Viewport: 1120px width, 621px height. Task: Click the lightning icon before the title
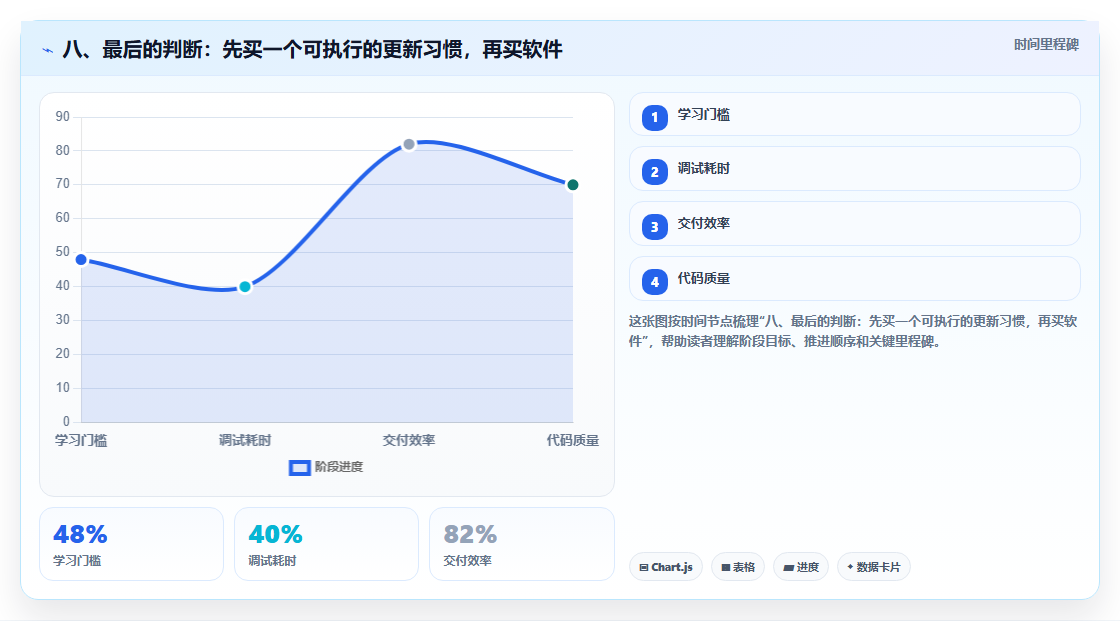pyautogui.click(x=48, y=50)
